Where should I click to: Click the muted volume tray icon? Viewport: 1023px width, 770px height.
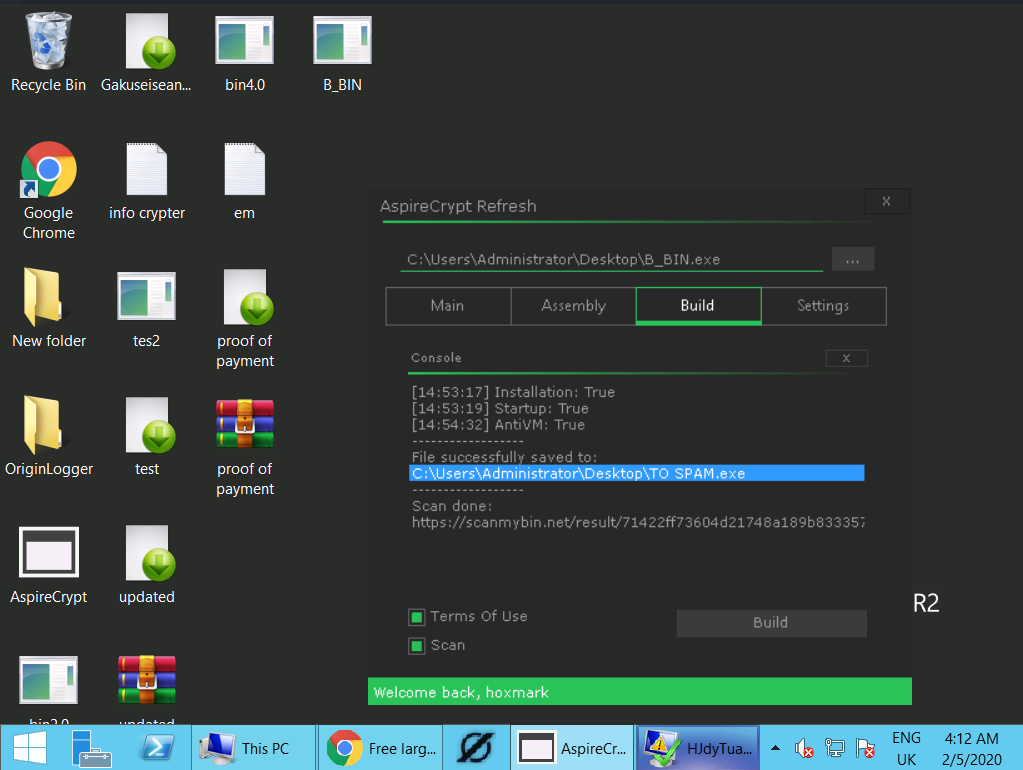[x=804, y=748]
